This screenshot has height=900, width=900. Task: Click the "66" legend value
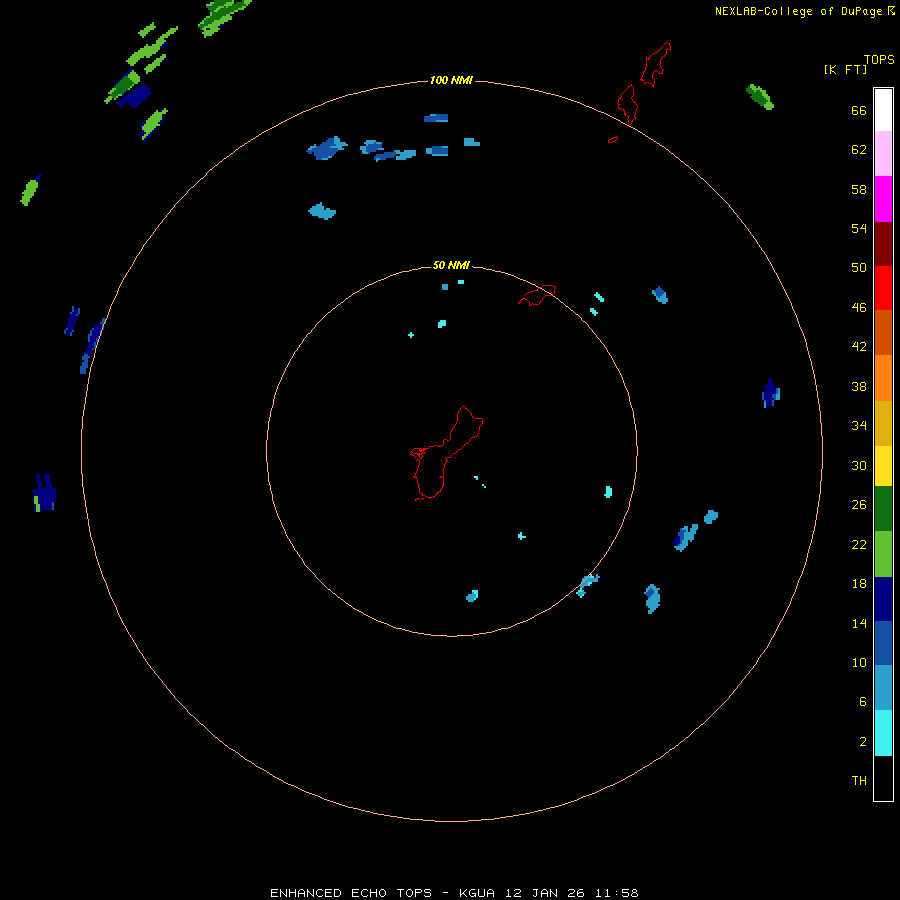coord(859,110)
